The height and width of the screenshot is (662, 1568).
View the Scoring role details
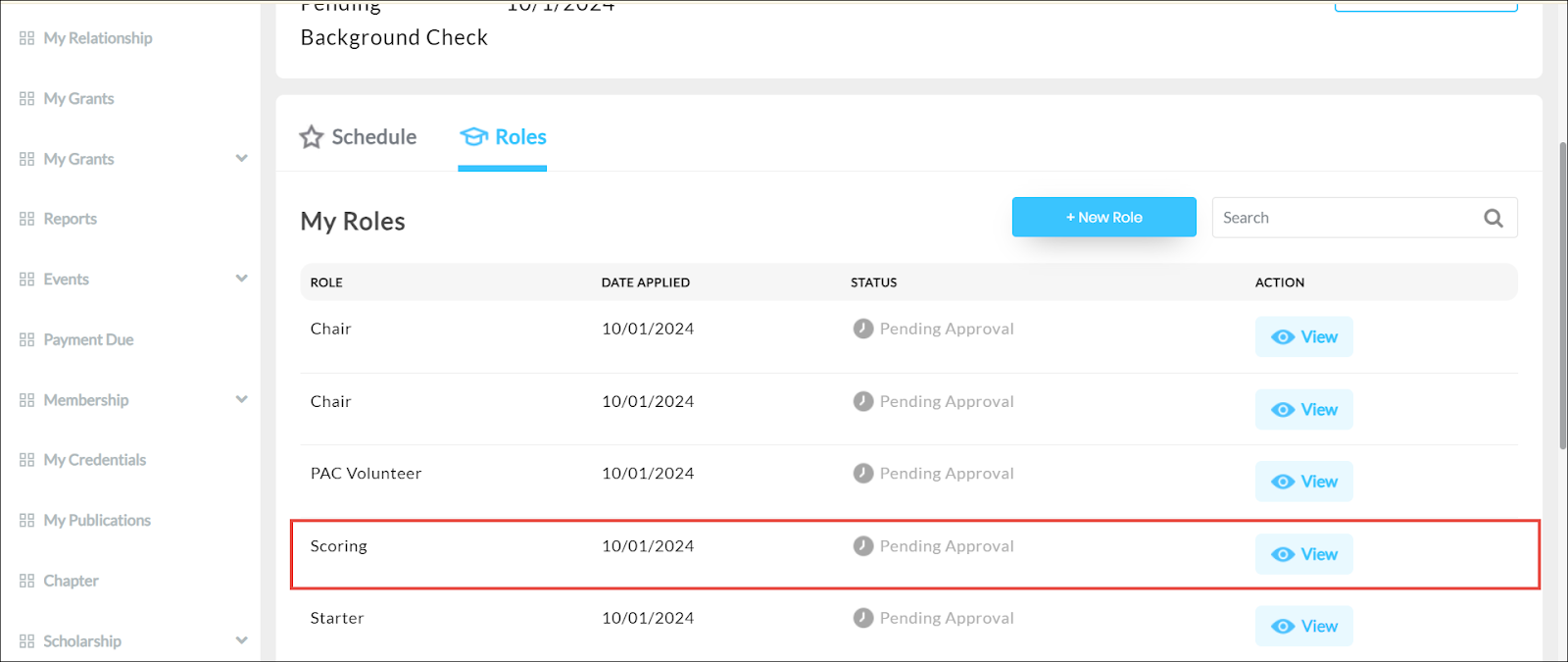click(x=1303, y=554)
